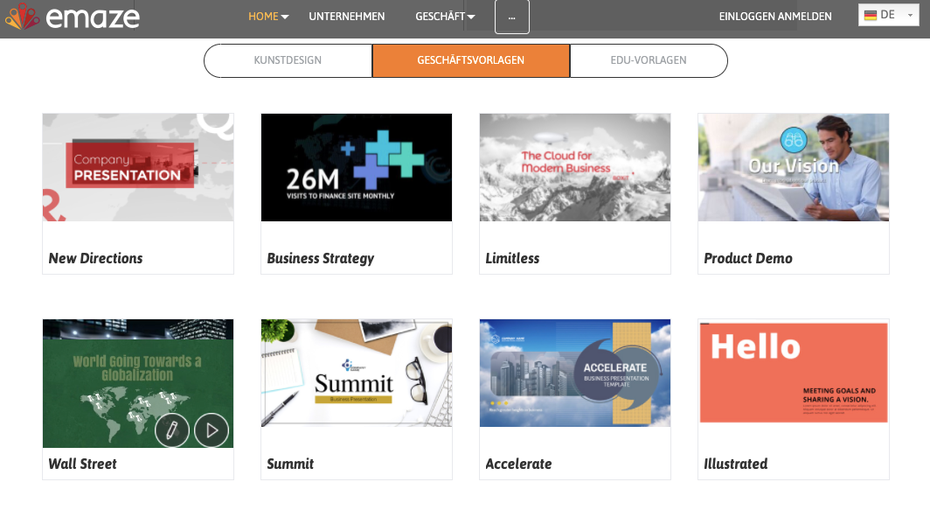Choose the Summit template thumbnail

(x=356, y=373)
